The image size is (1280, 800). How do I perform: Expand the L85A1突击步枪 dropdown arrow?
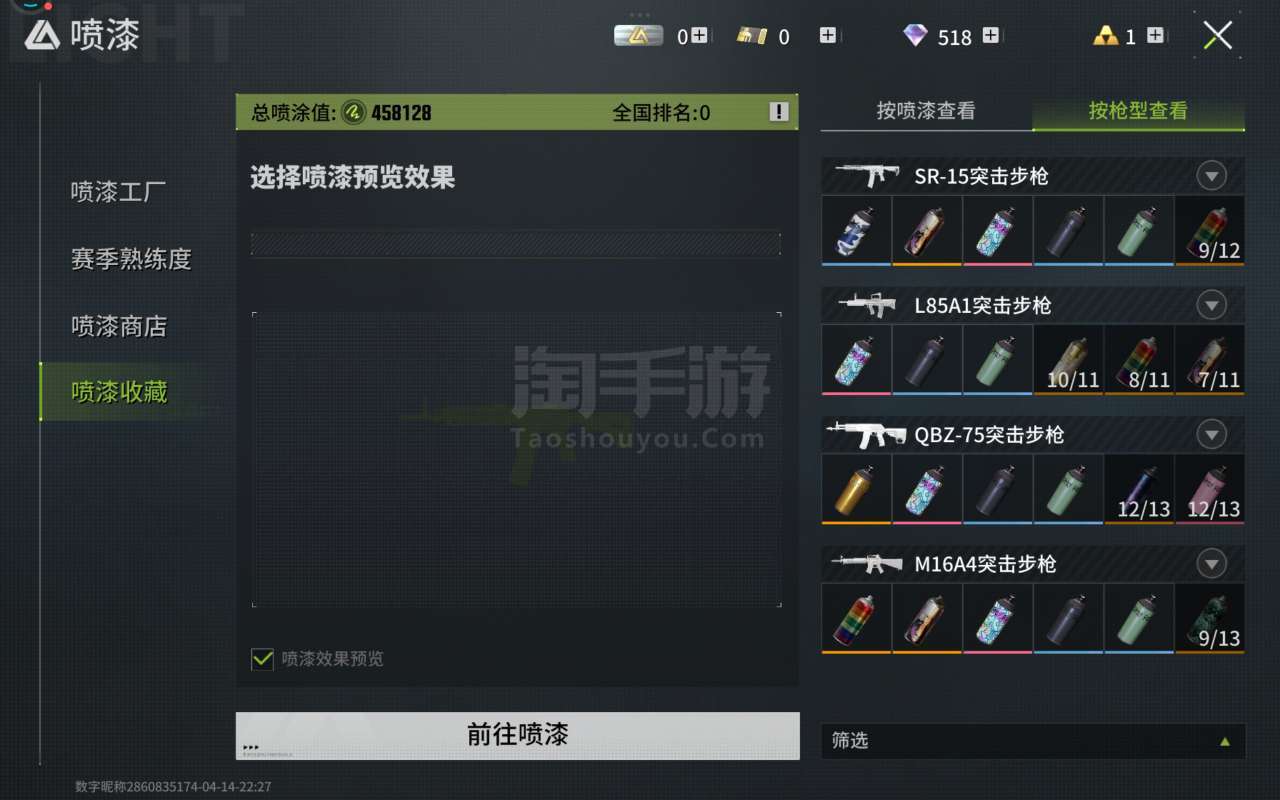click(1211, 306)
